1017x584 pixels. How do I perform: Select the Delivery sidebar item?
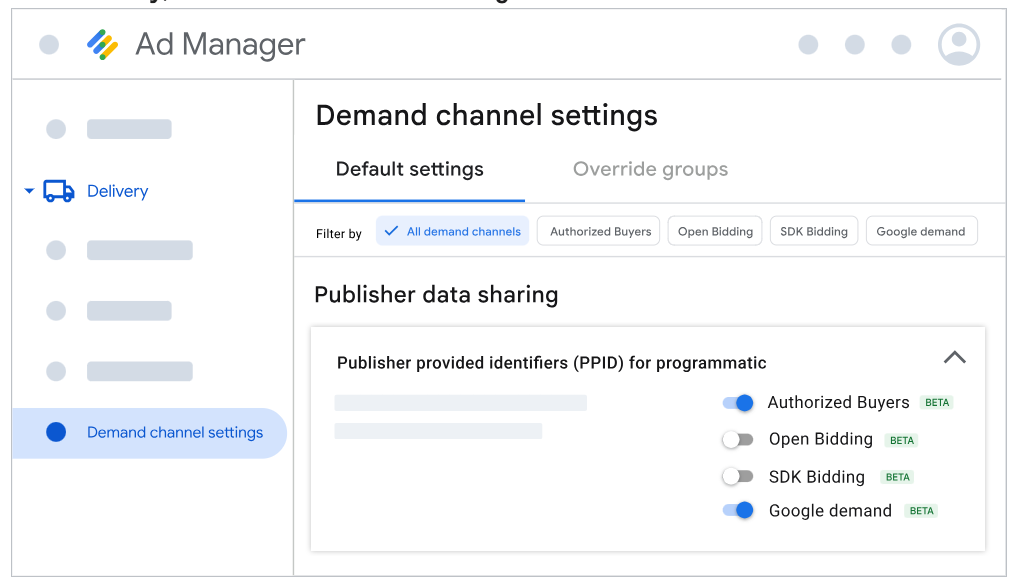117,191
